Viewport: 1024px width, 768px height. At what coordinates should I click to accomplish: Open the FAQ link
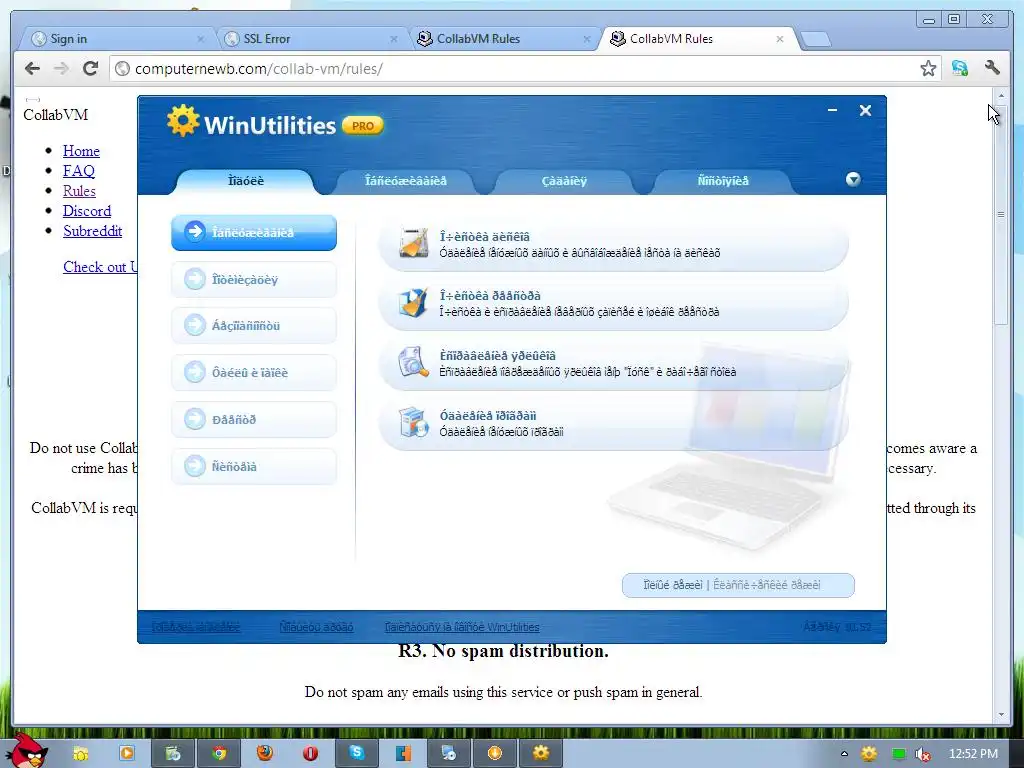[x=78, y=171]
